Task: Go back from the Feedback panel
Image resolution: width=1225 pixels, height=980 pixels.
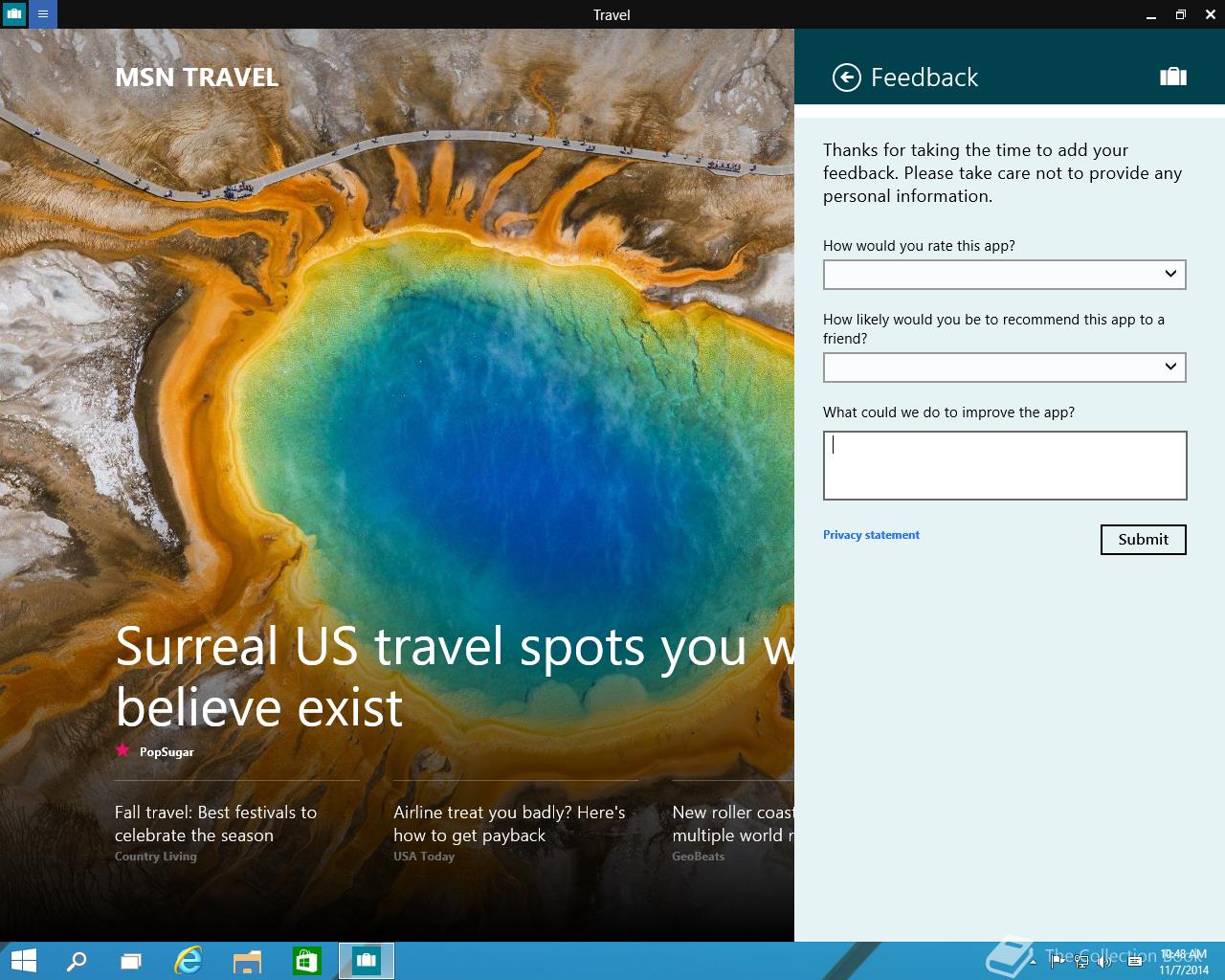Action: tap(847, 78)
